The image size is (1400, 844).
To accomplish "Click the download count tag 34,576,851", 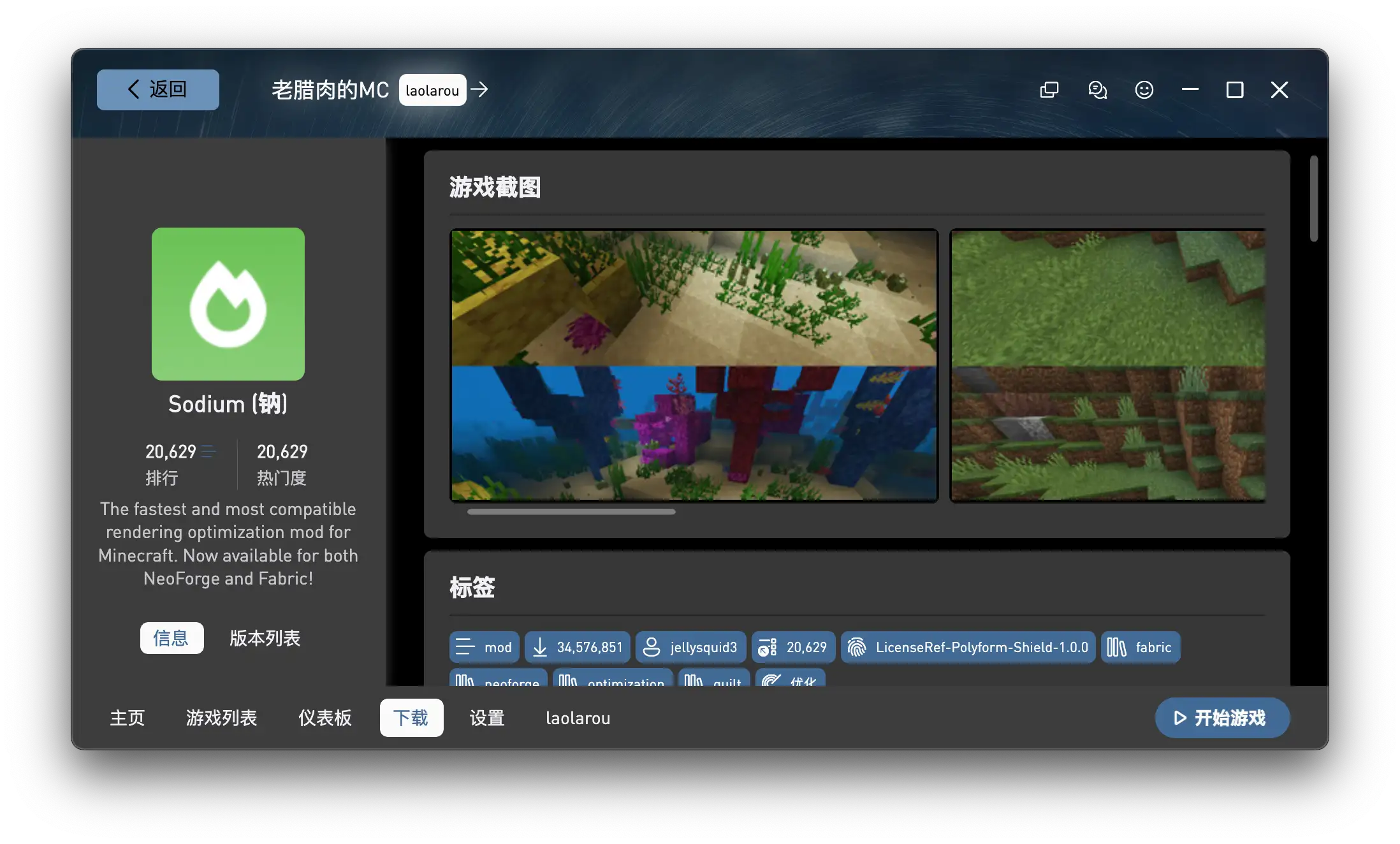I will pyautogui.click(x=578, y=647).
